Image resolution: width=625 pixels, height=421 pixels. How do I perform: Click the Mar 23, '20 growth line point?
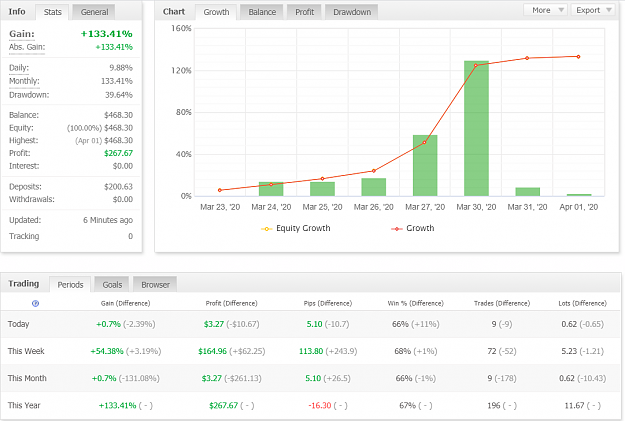[220, 190]
